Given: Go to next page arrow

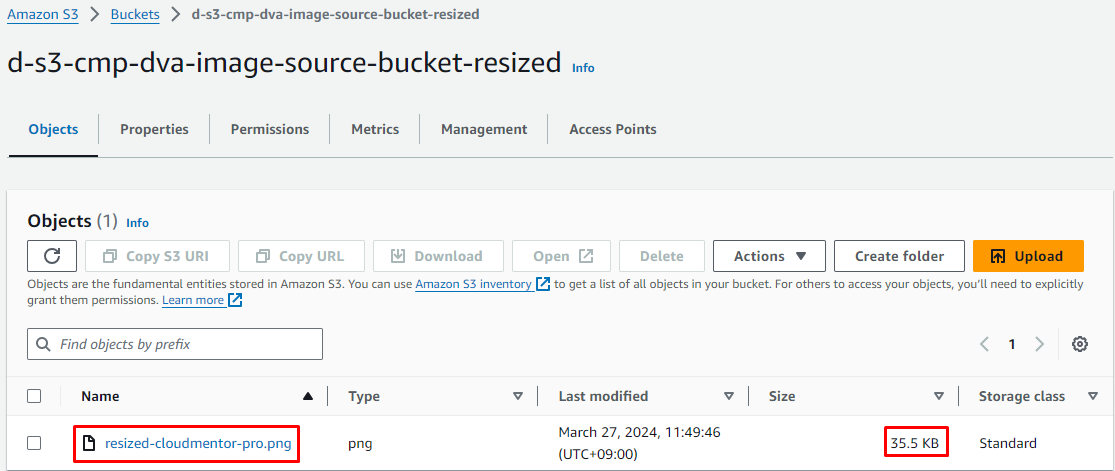Looking at the screenshot, I should (x=1040, y=344).
